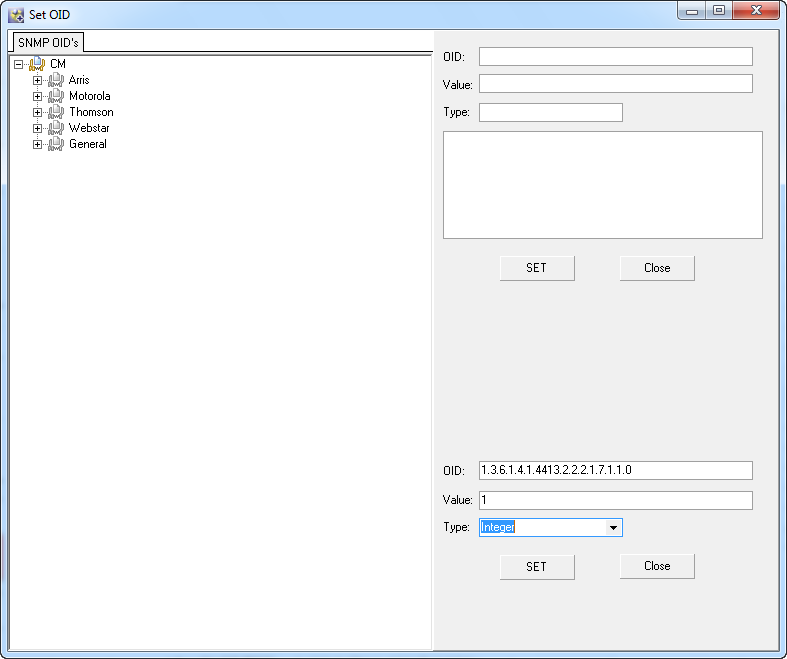
Task: Click the Set OID title bar app icon
Action: click(16, 15)
